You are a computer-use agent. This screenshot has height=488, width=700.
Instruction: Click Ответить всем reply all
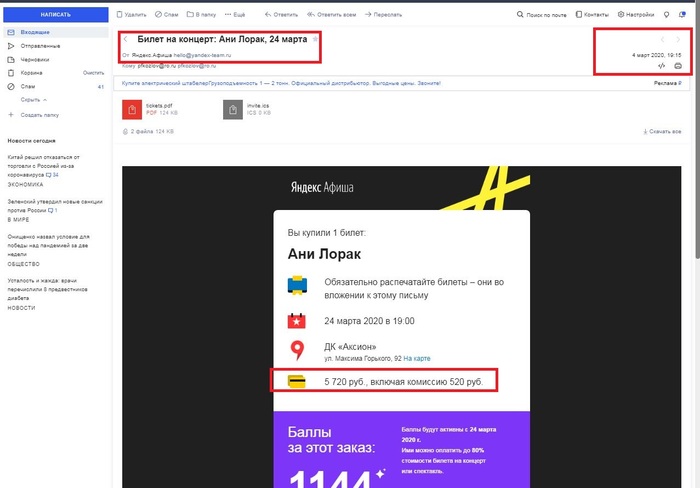click(x=332, y=15)
